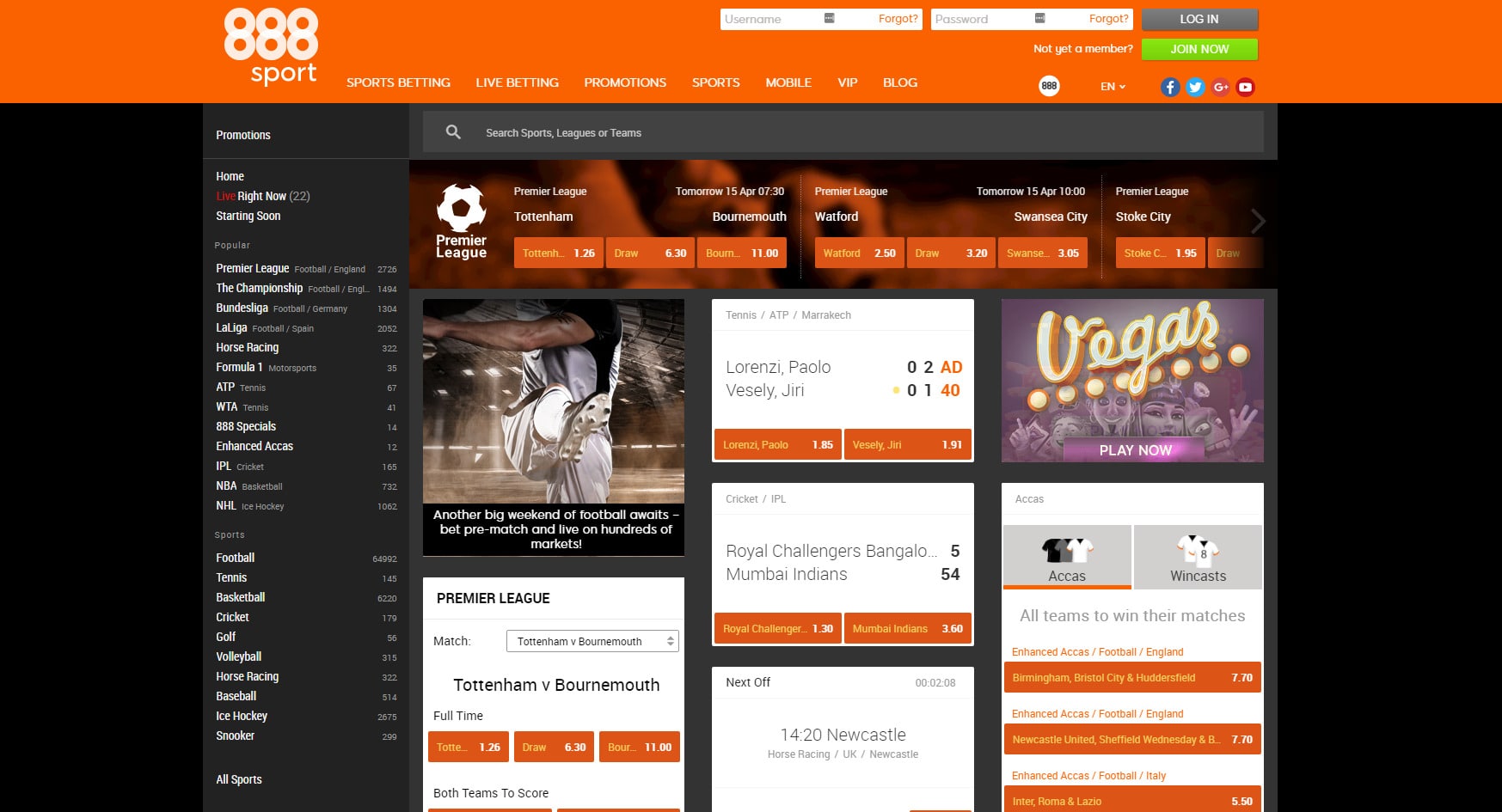Click the football promo image
1502x812 pixels.
point(554,427)
